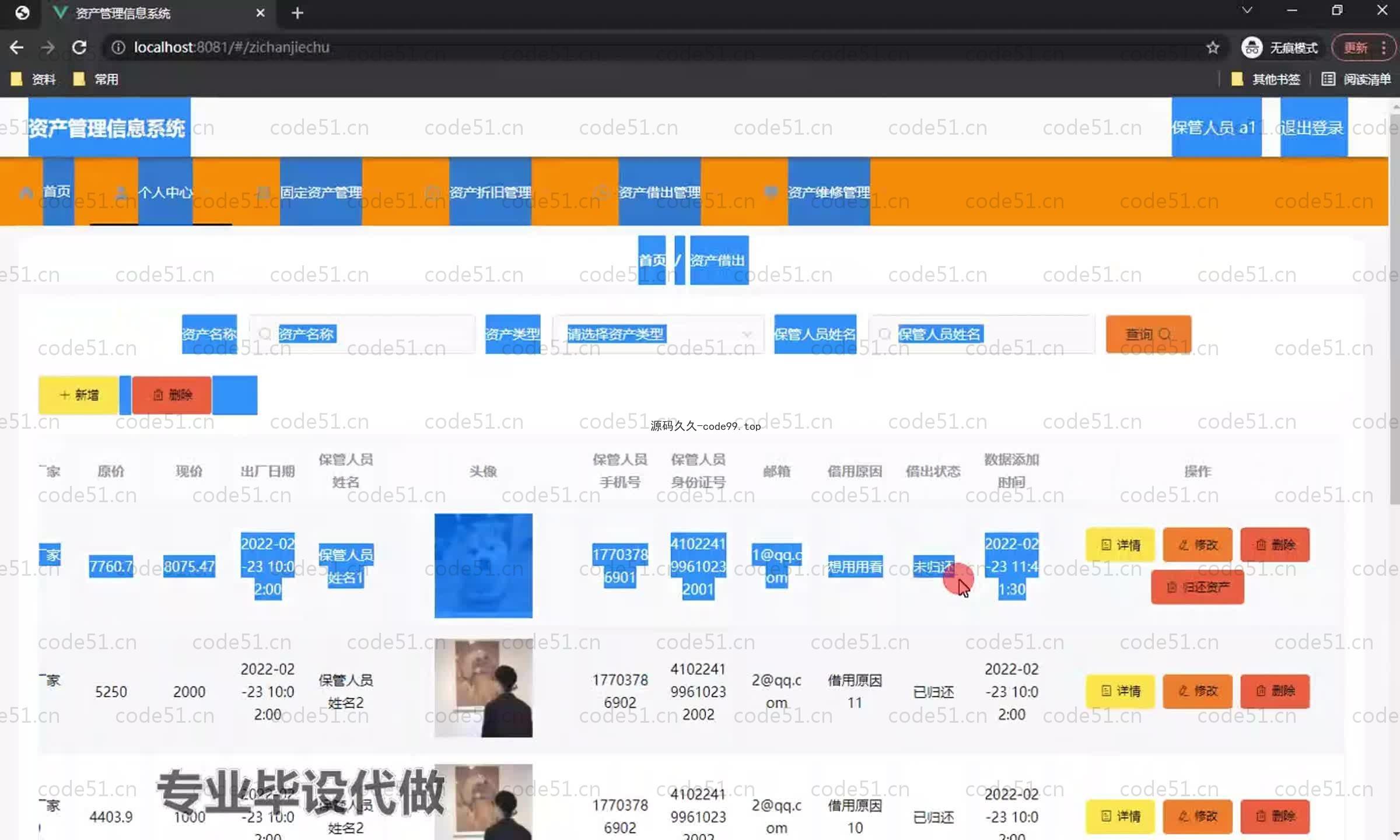
Task: Close the 资产管理信息系统 tab
Action: coord(260,13)
